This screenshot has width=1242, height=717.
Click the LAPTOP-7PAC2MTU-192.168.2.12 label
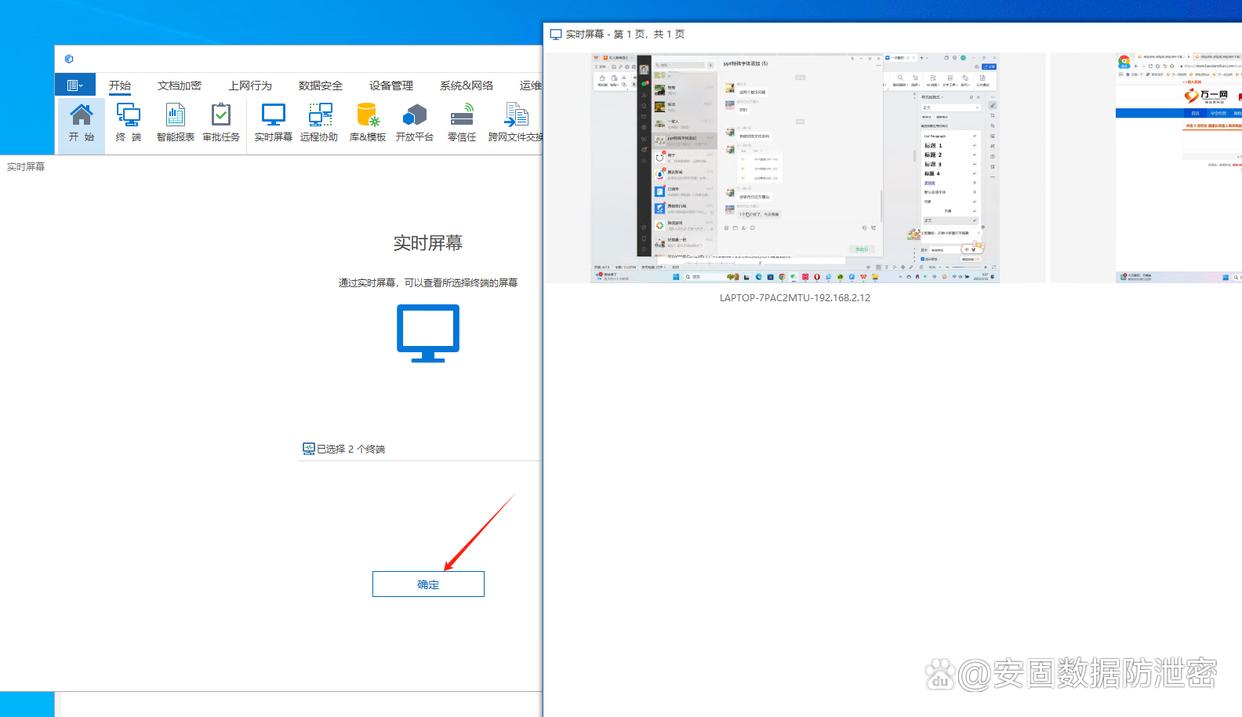pyautogui.click(x=795, y=297)
